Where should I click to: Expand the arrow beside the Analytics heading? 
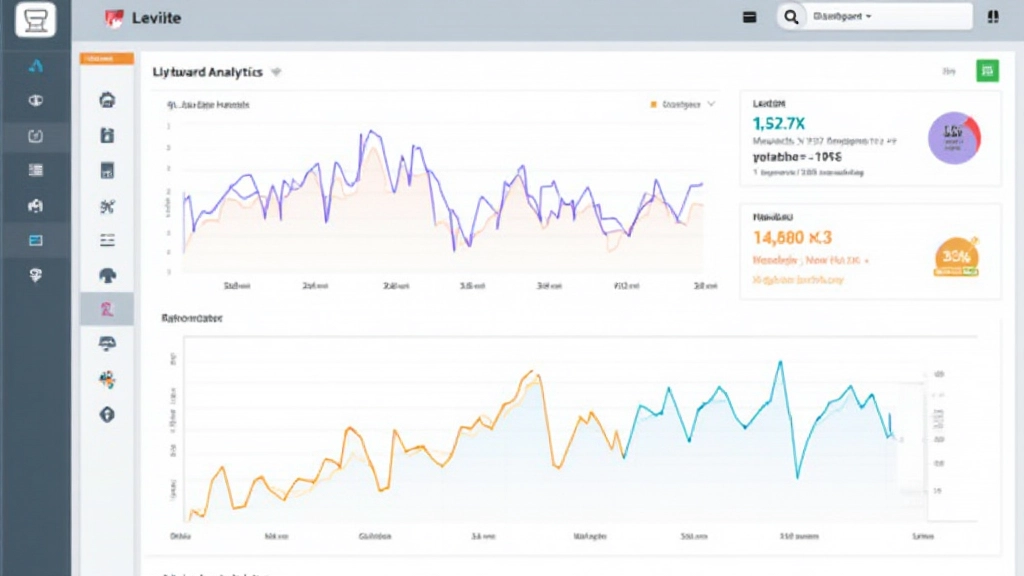(276, 72)
